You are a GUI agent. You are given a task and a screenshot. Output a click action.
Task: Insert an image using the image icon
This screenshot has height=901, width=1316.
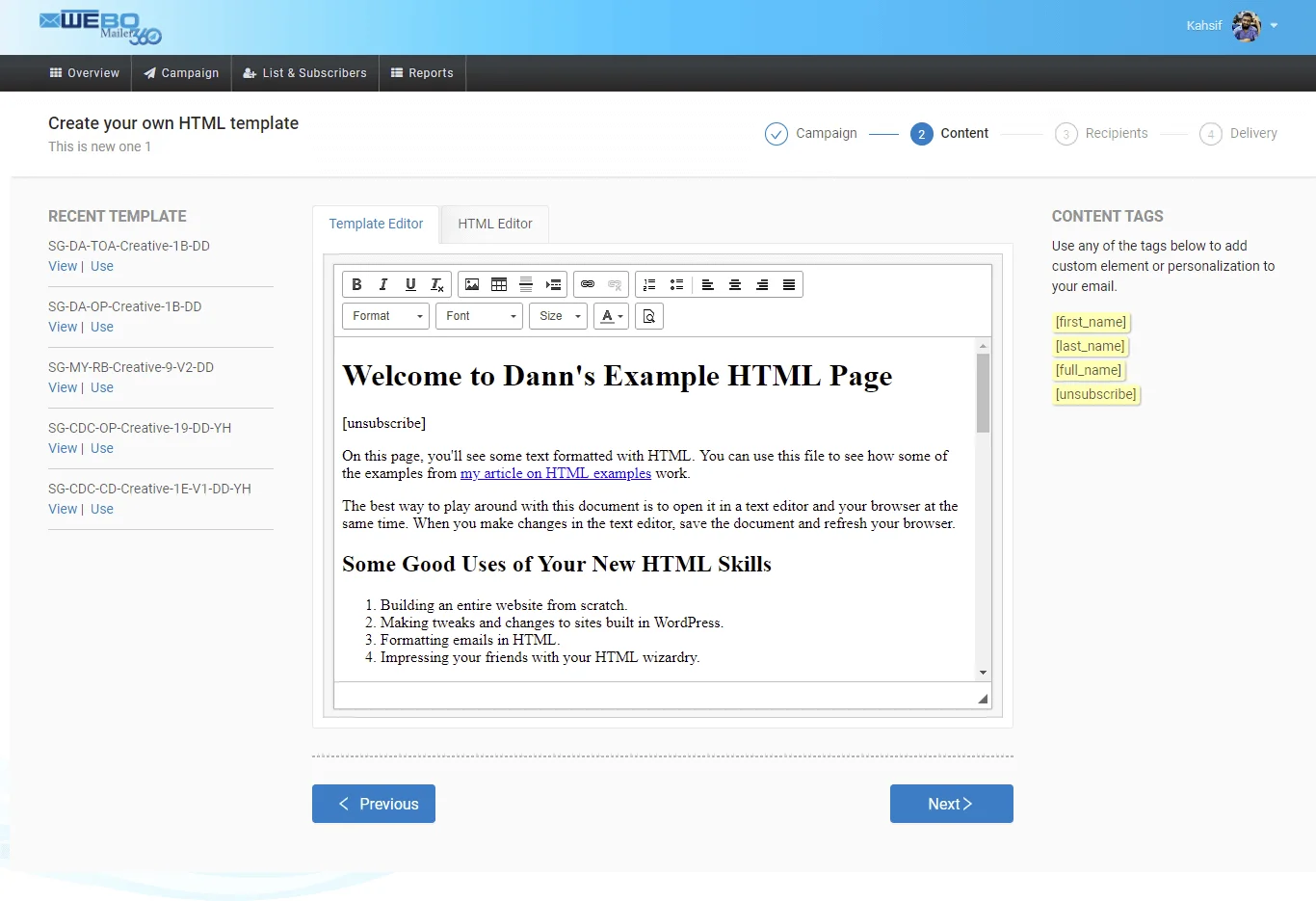tap(472, 284)
